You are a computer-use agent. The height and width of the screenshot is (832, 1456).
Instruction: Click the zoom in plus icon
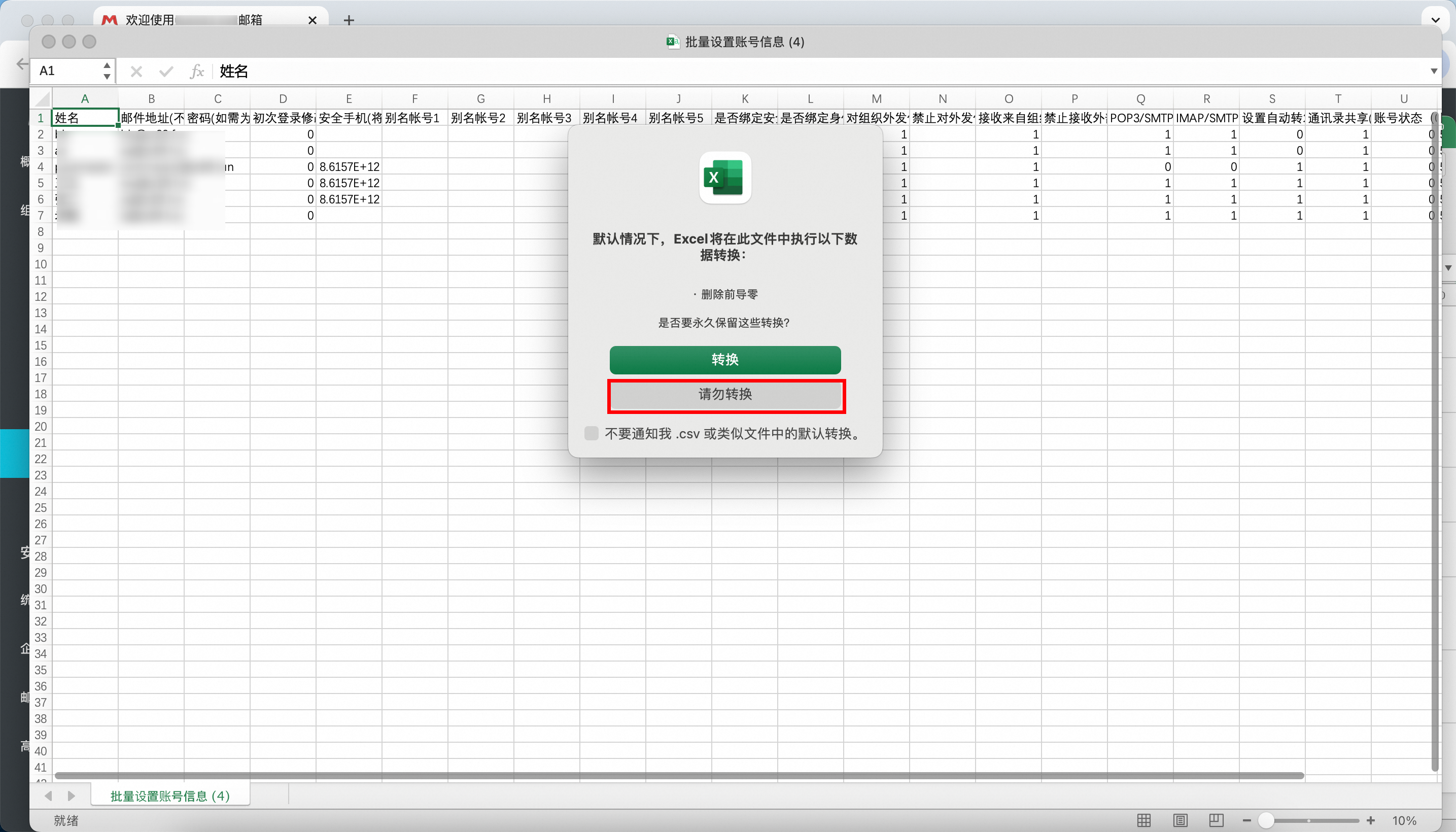click(x=1371, y=820)
